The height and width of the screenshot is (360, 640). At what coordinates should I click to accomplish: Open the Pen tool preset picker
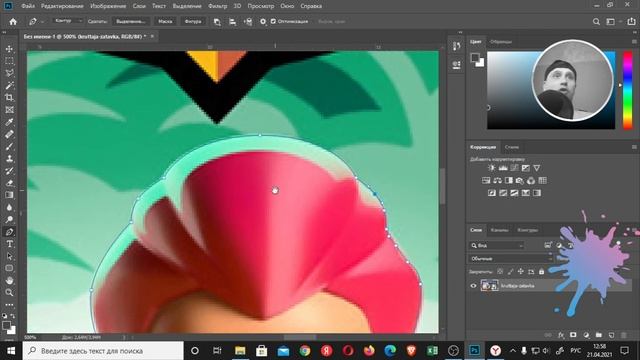[x=36, y=22]
